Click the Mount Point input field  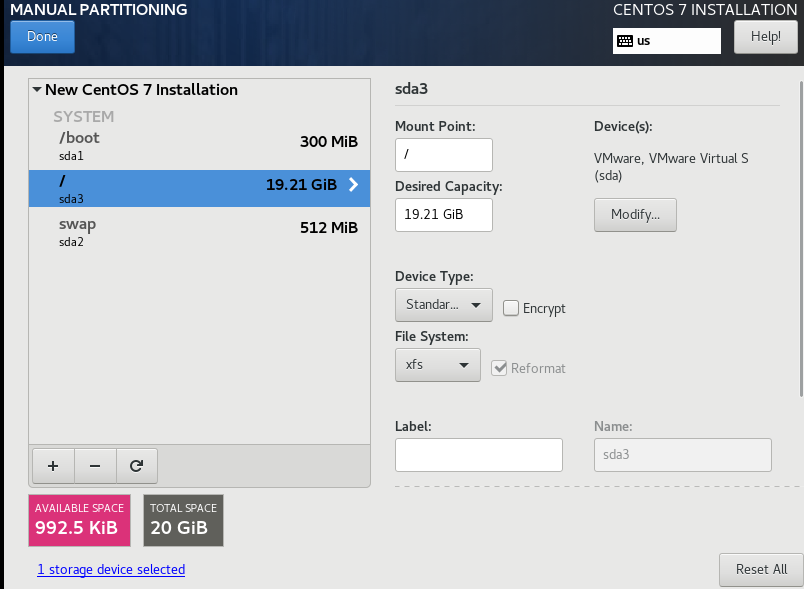click(x=444, y=154)
